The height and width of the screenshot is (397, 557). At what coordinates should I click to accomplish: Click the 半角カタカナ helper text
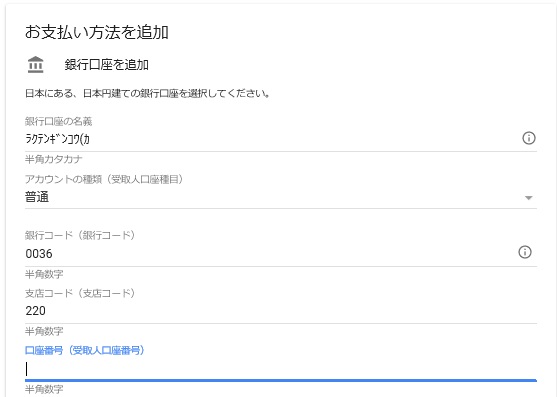(x=54, y=159)
